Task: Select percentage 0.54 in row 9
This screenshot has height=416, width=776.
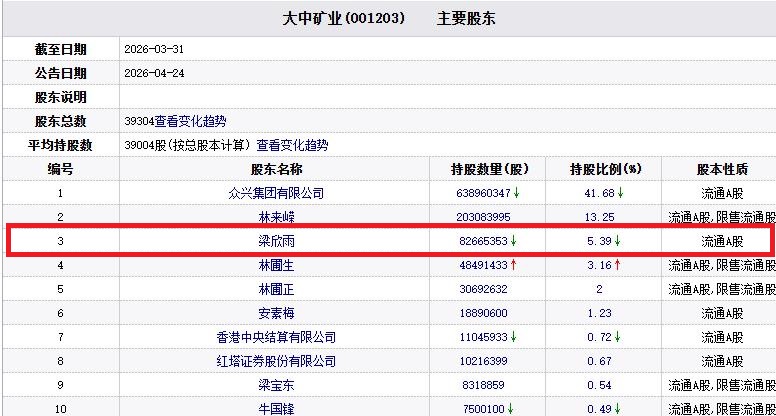Action: point(599,385)
